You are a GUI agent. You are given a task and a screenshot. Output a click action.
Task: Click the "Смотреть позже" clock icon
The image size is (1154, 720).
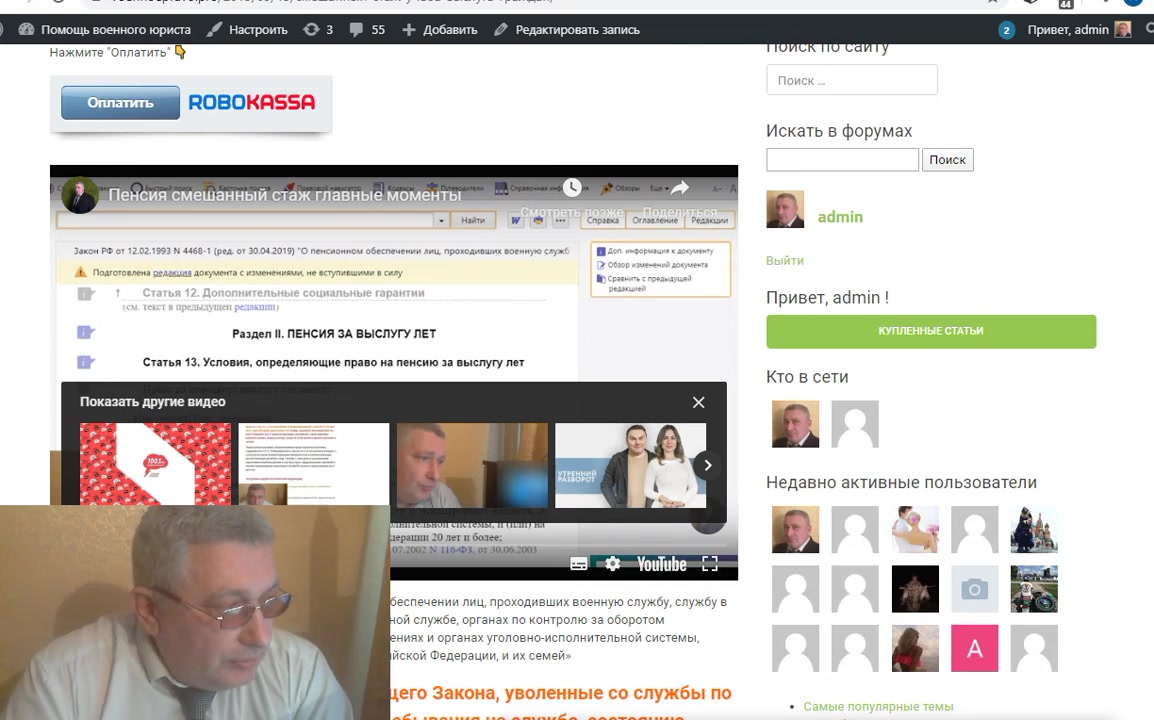coord(572,188)
